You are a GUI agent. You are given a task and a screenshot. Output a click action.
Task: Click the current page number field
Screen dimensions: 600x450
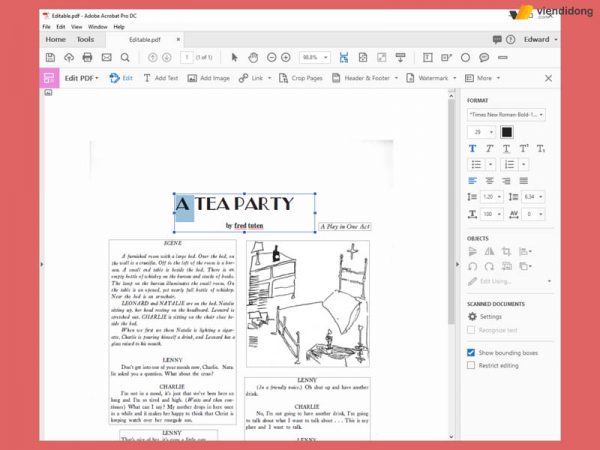click(x=187, y=57)
